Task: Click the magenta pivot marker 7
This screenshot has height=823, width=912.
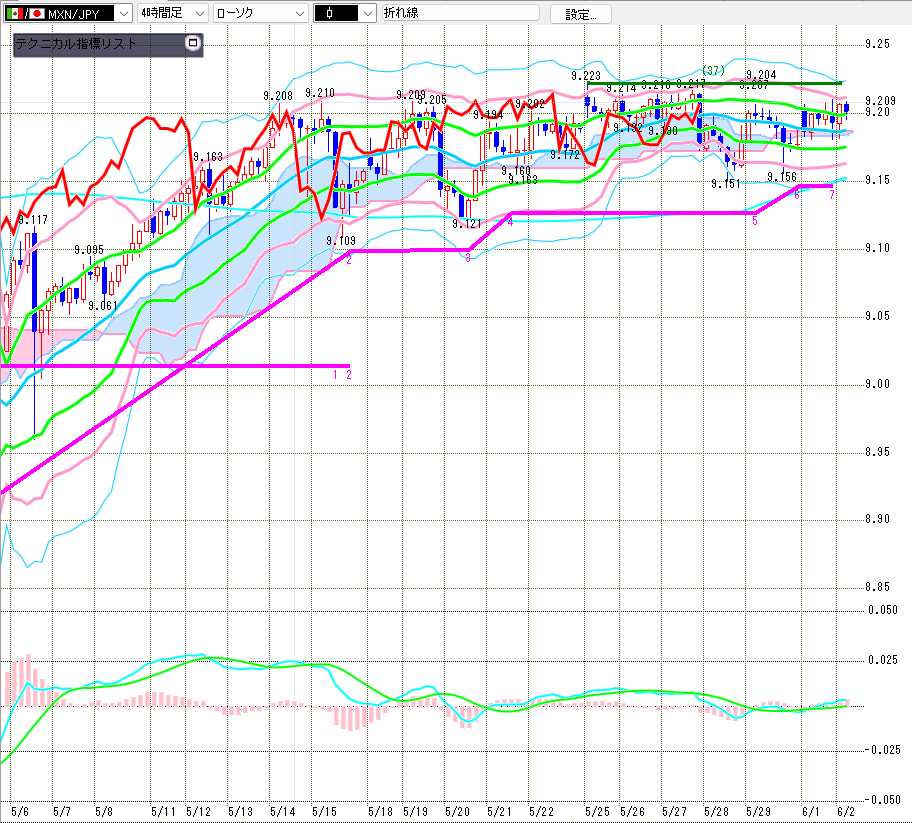Action: click(832, 194)
